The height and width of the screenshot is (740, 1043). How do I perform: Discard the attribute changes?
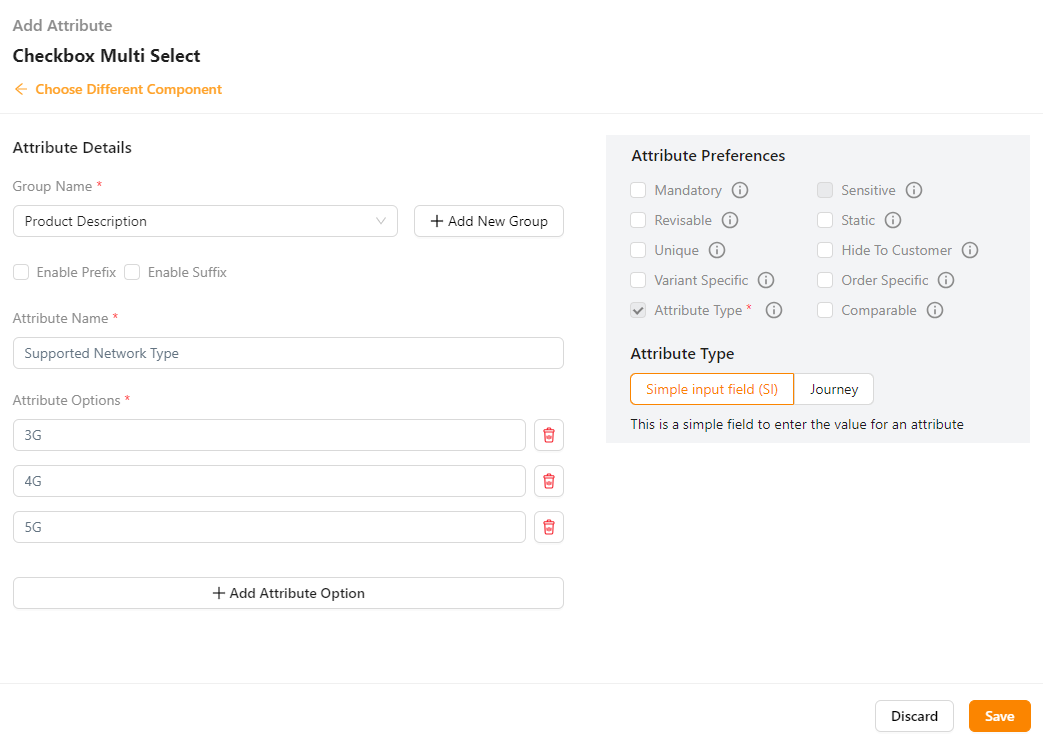click(914, 716)
